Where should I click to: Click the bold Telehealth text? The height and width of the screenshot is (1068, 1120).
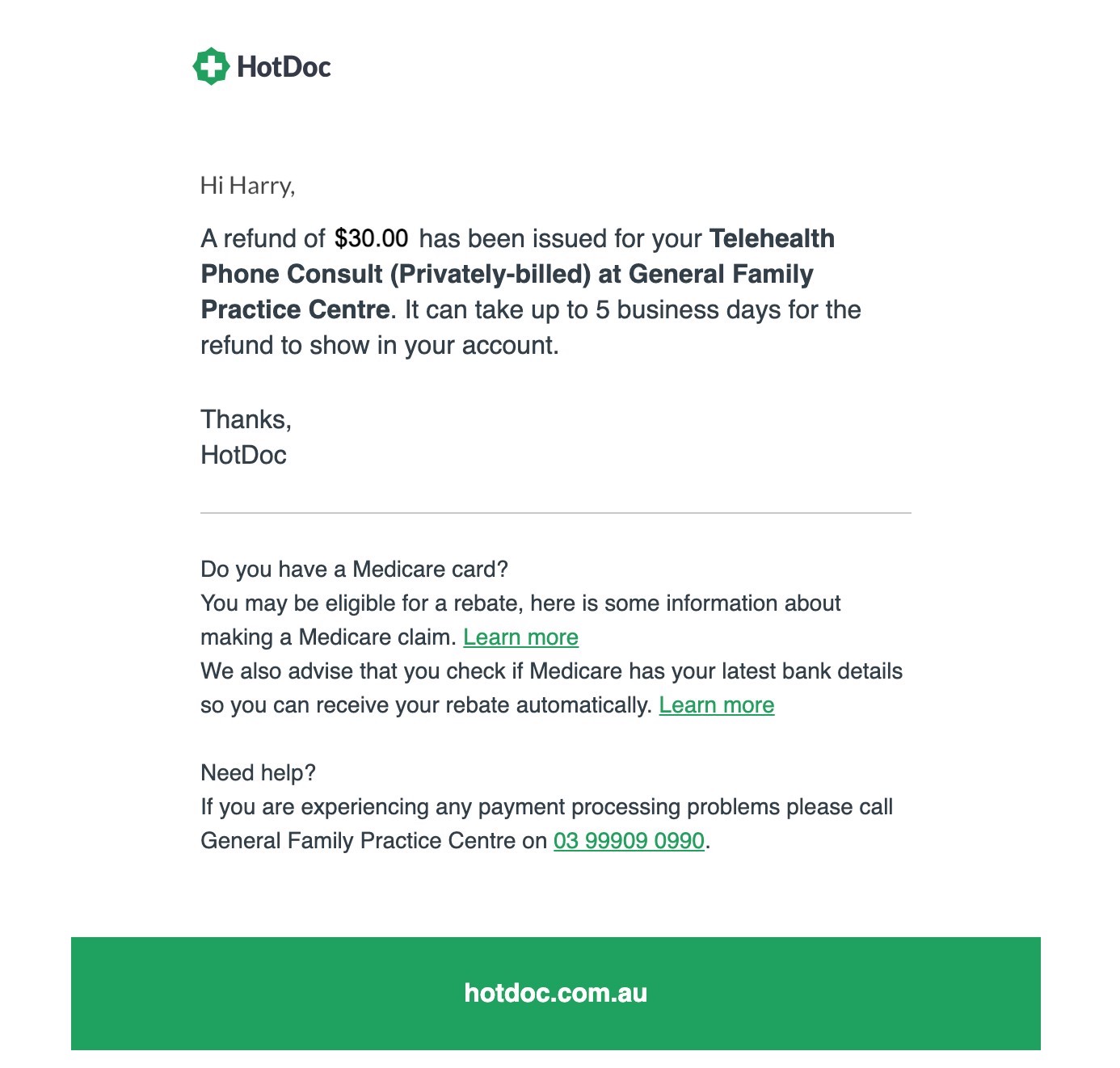tap(772, 238)
